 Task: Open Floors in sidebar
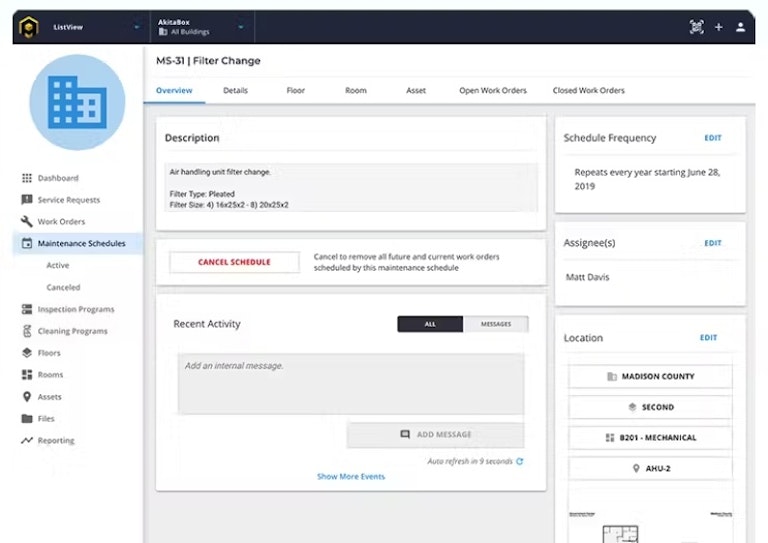[x=49, y=353]
